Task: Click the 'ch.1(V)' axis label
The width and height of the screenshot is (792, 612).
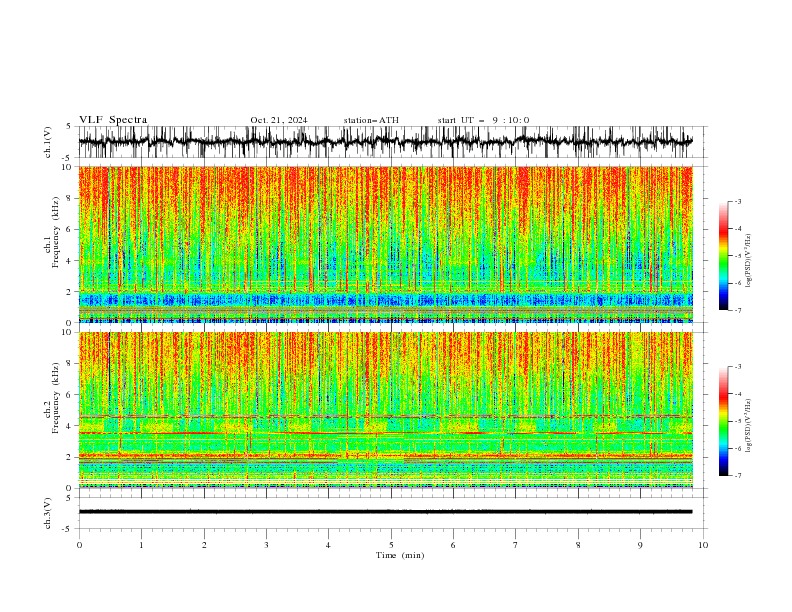Action: coord(48,142)
